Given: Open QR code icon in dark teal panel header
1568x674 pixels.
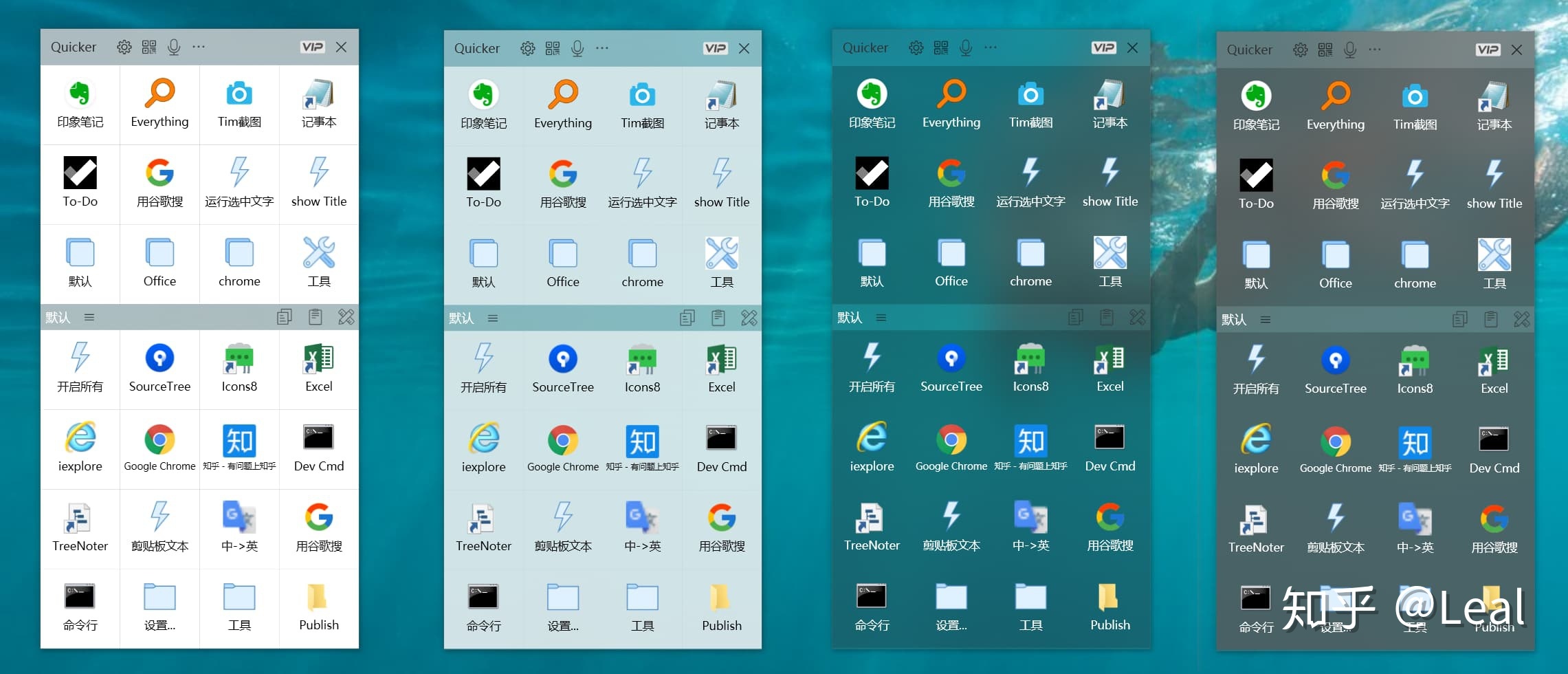Looking at the screenshot, I should point(940,47).
